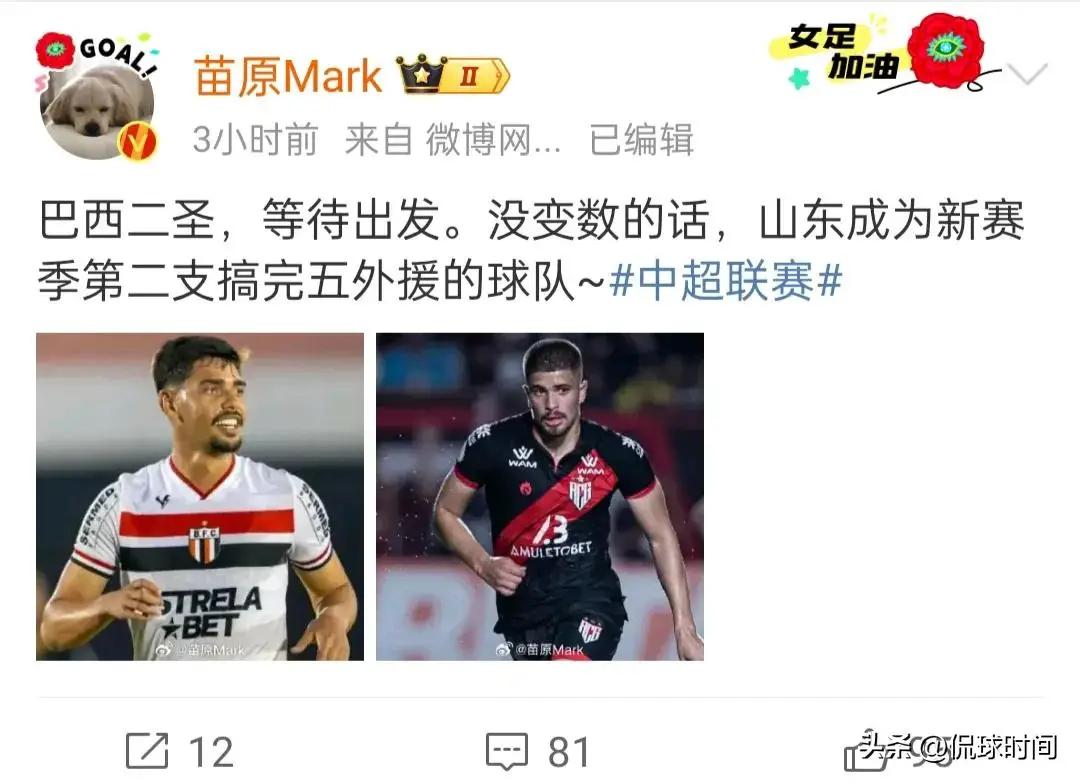
Task: Click the repost count 12
Action: pyautogui.click(x=211, y=752)
